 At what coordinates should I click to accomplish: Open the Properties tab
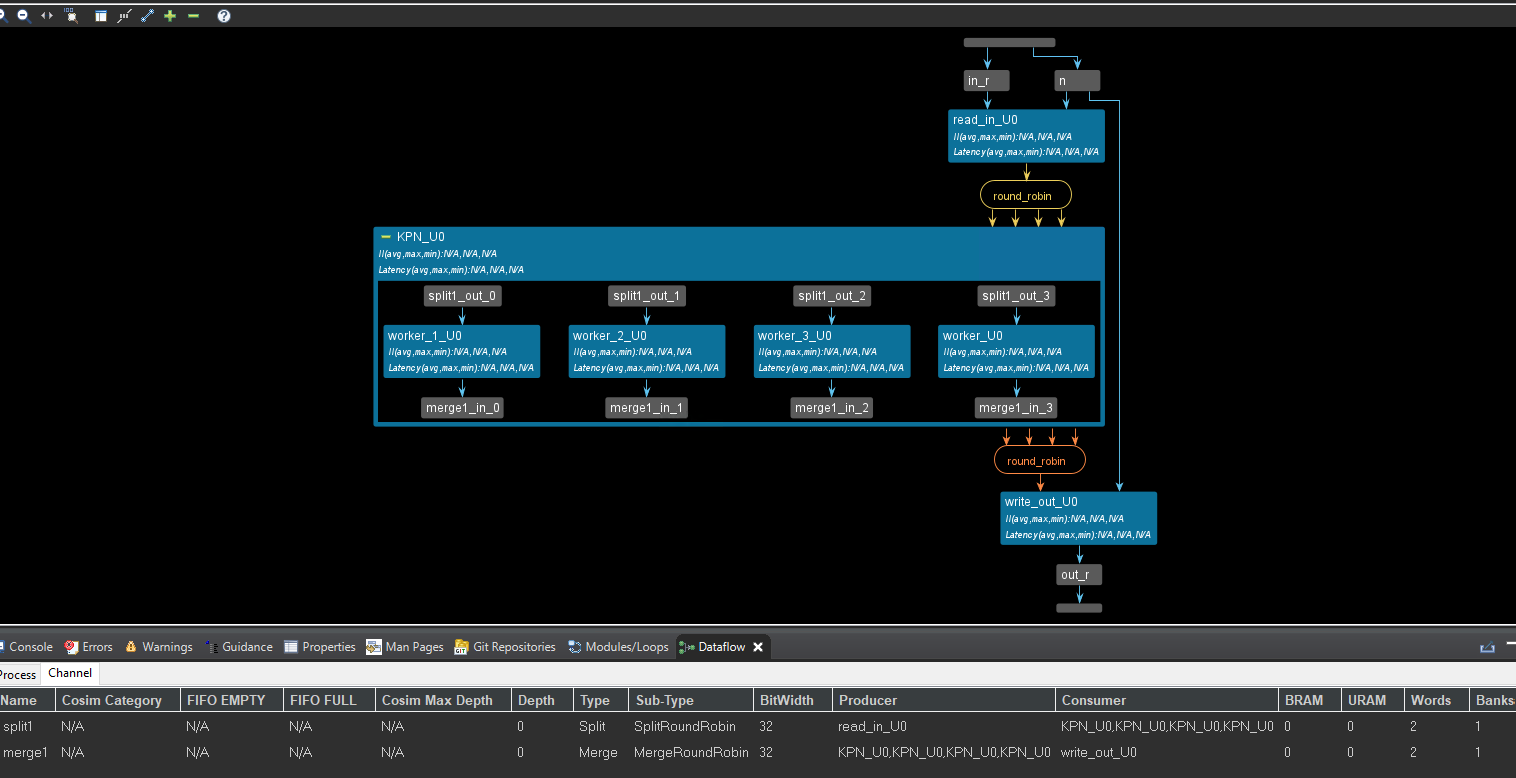[320, 647]
